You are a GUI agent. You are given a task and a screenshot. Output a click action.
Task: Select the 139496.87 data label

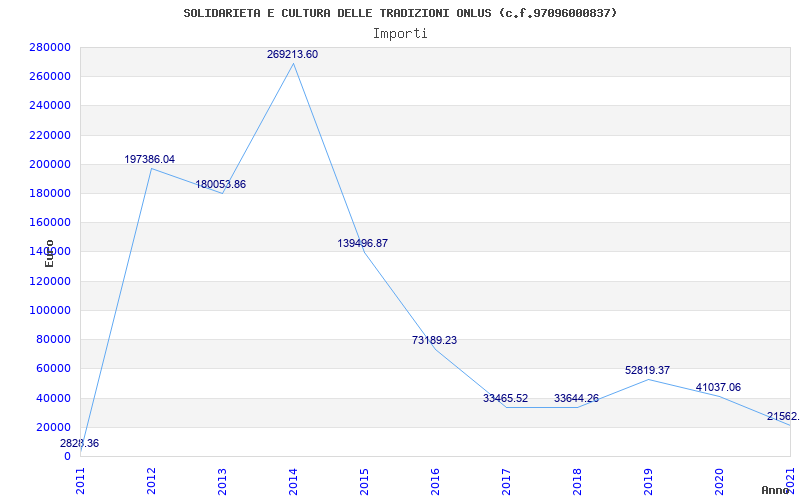pyautogui.click(x=362, y=243)
